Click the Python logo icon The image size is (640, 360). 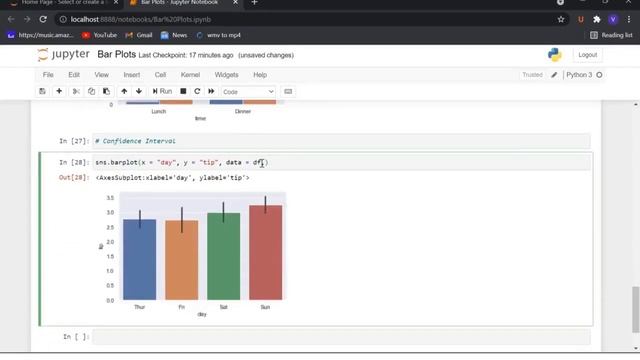tap(555, 55)
